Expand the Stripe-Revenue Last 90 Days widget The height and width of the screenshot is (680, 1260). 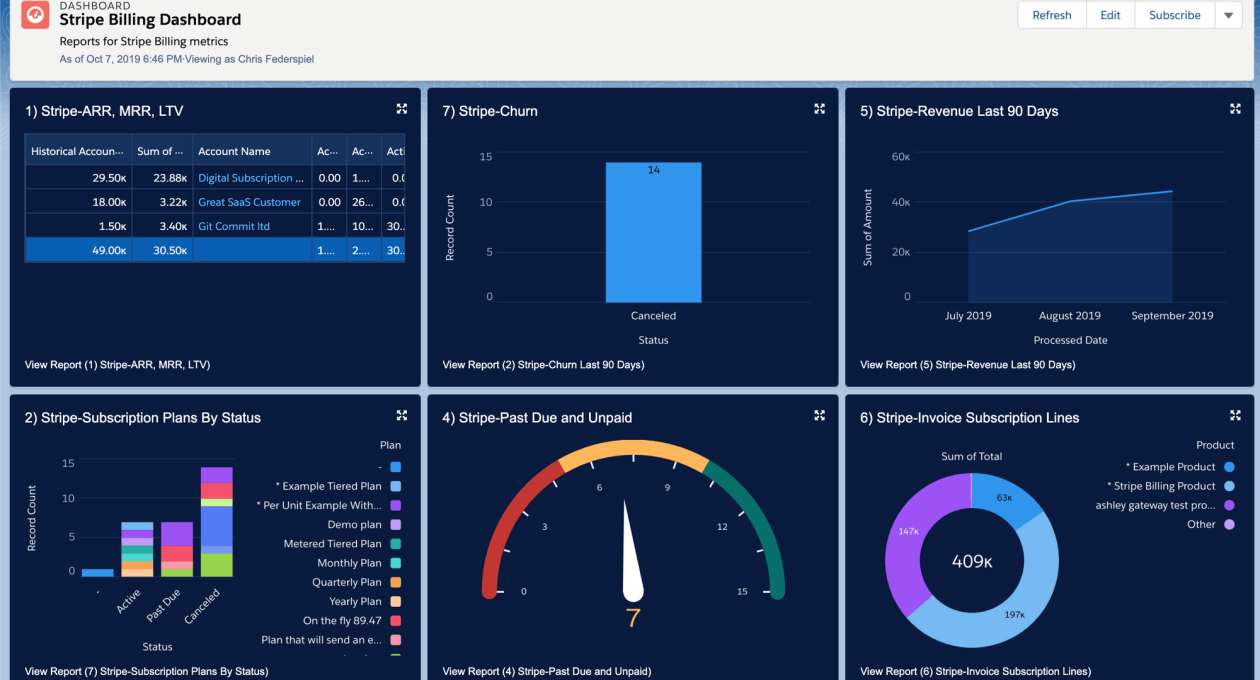point(1235,109)
